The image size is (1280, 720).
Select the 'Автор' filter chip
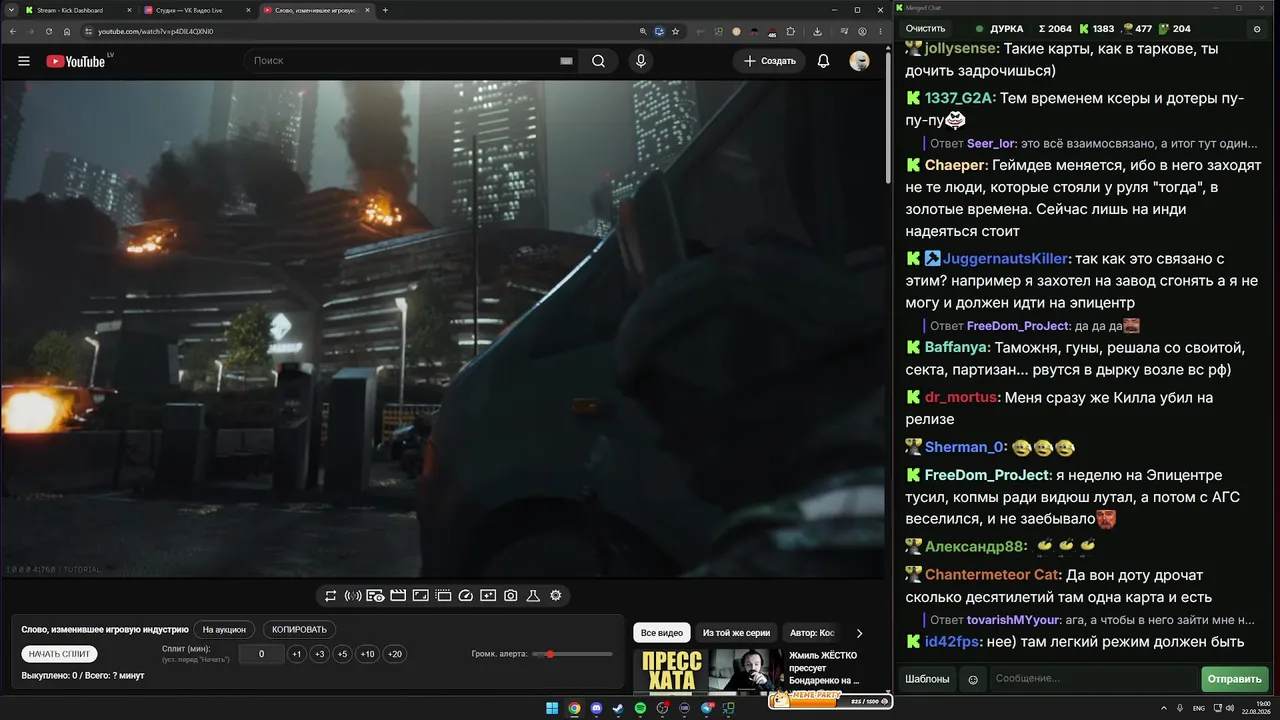coord(812,633)
